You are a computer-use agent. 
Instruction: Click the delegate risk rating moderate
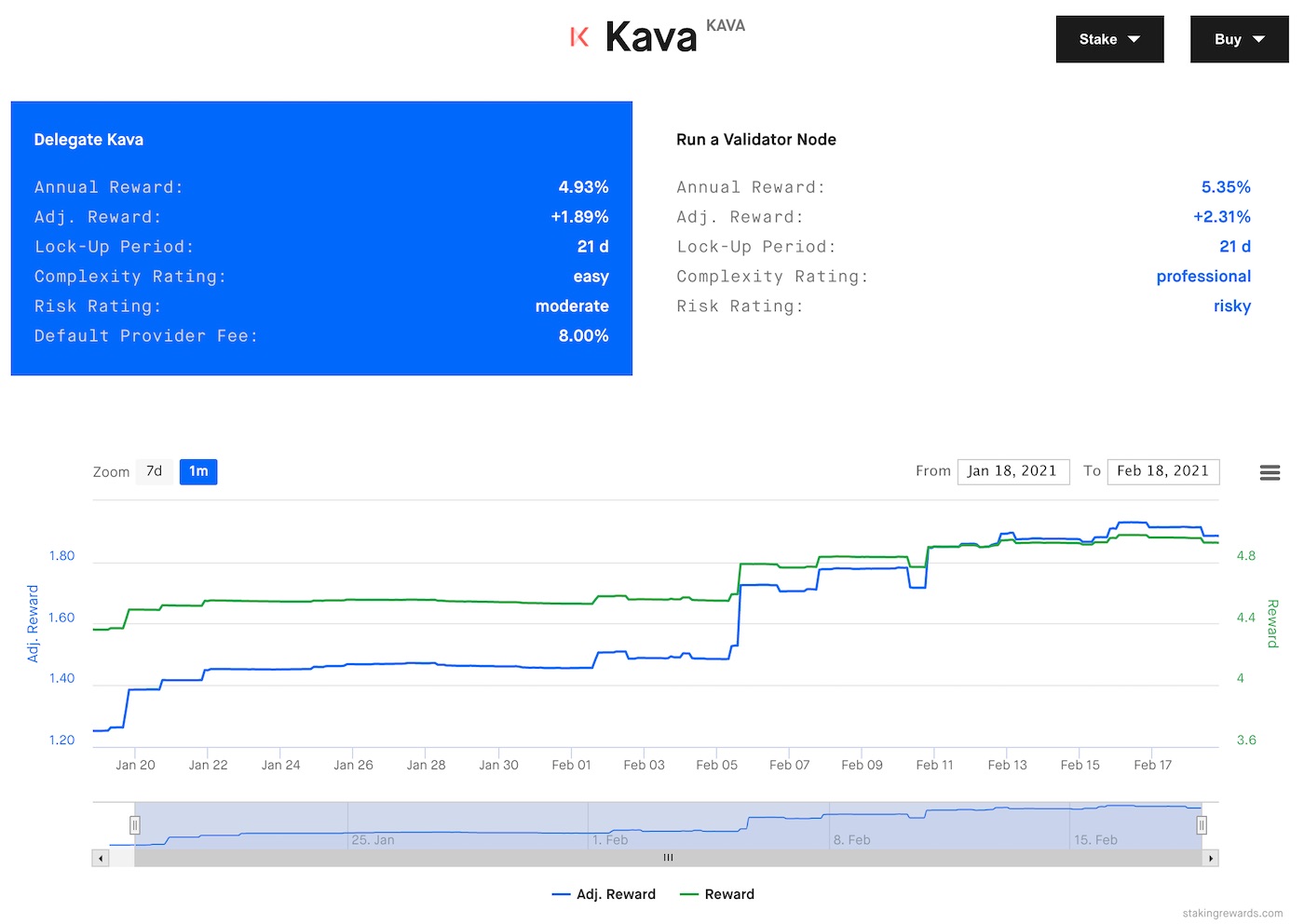click(572, 306)
